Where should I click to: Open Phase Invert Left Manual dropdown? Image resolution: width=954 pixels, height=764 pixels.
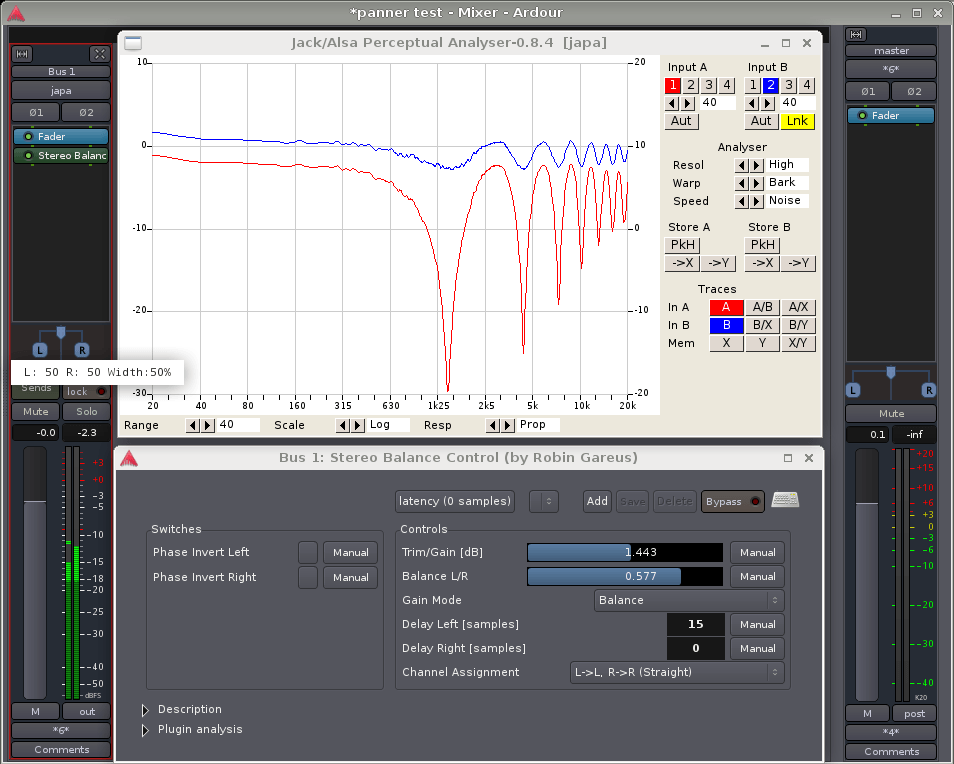click(350, 552)
